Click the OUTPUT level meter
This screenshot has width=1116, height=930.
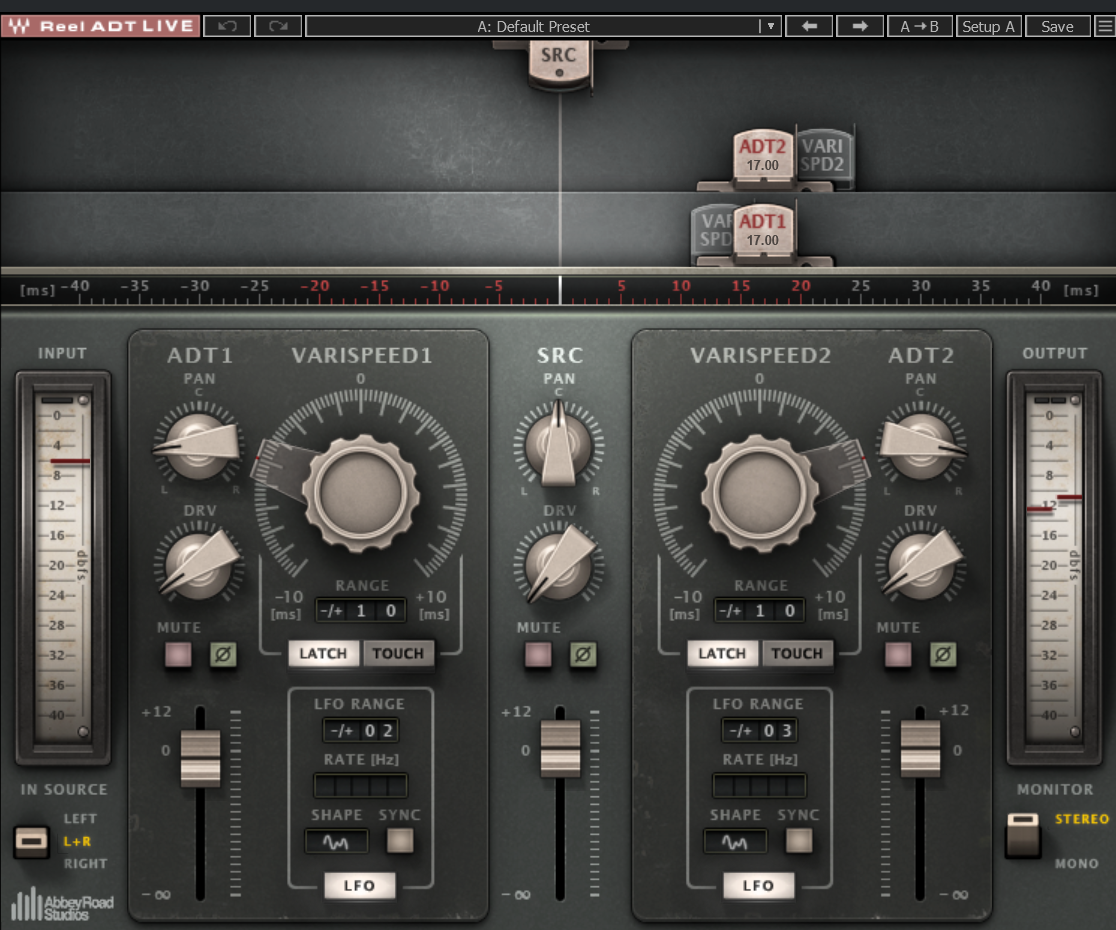[1054, 566]
